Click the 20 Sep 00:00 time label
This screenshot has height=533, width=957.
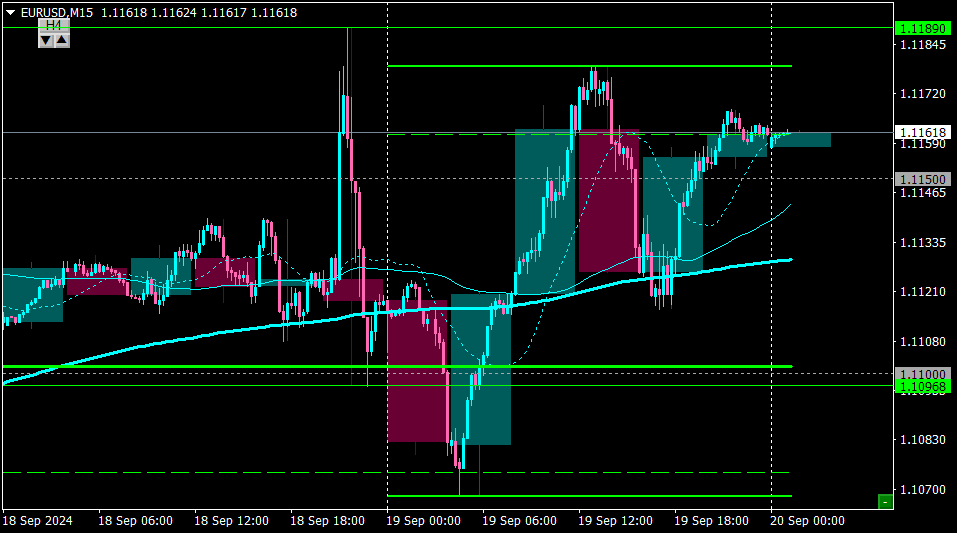(807, 521)
